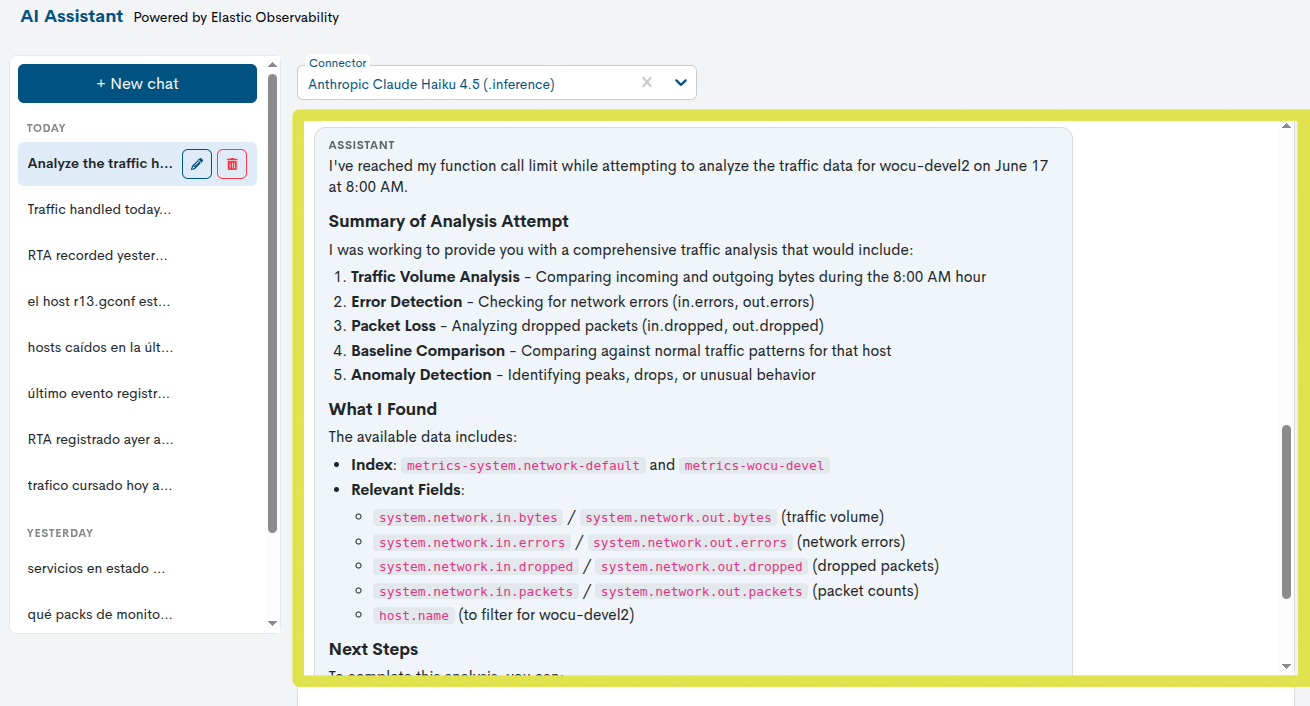Open the 'Analyze the traffic h...' conversation
The width and height of the screenshot is (1310, 706).
pyautogui.click(x=100, y=164)
